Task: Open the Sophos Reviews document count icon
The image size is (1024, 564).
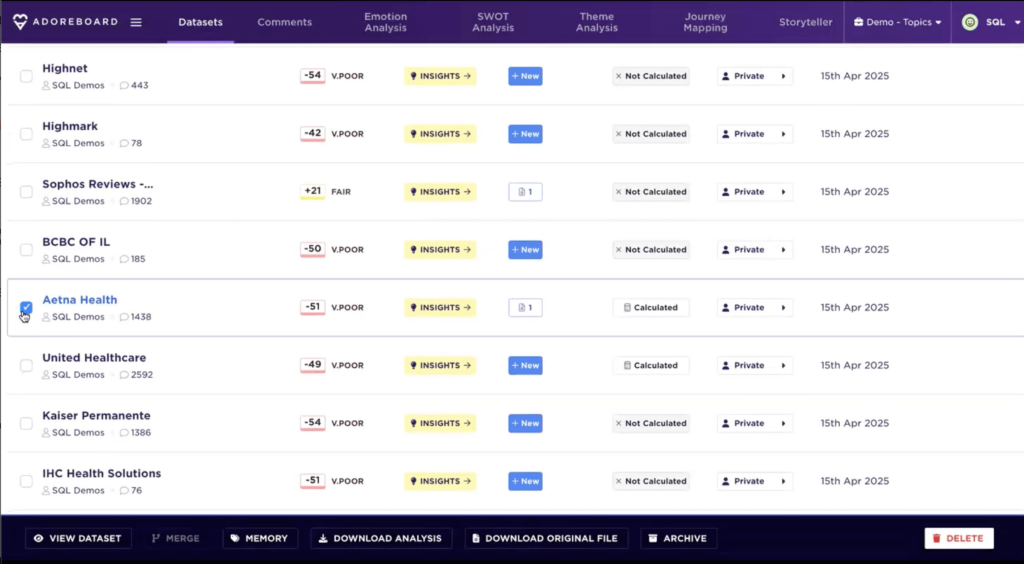Action: point(525,192)
